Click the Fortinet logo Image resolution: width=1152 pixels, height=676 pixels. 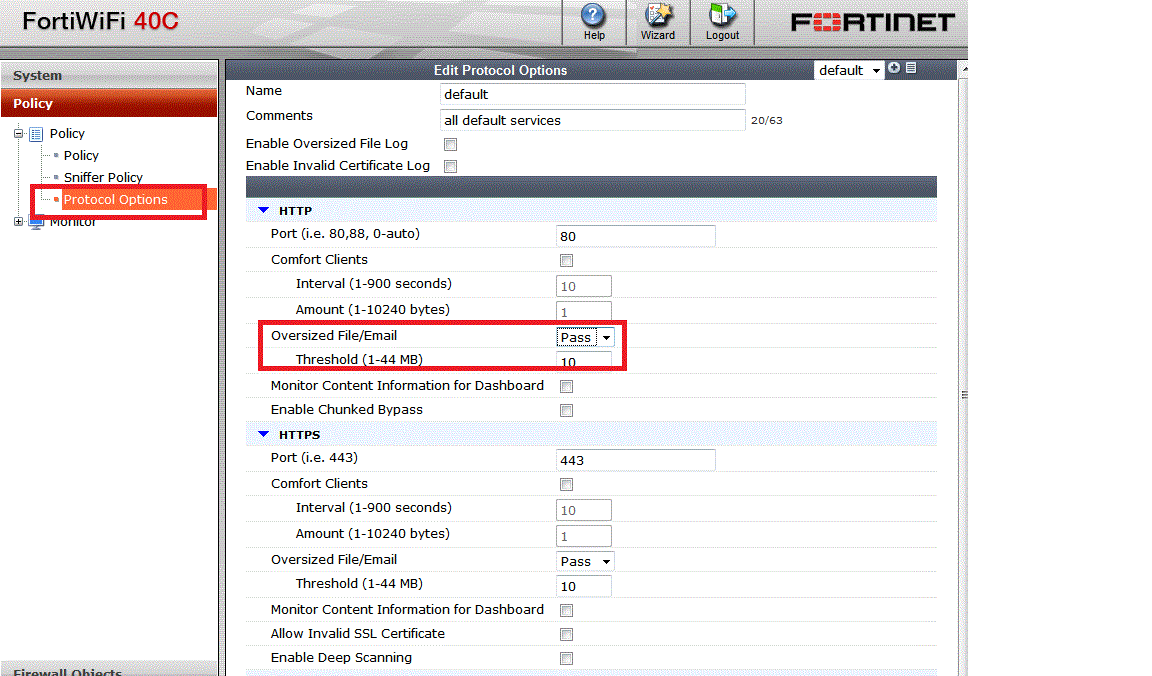pyautogui.click(x=873, y=22)
